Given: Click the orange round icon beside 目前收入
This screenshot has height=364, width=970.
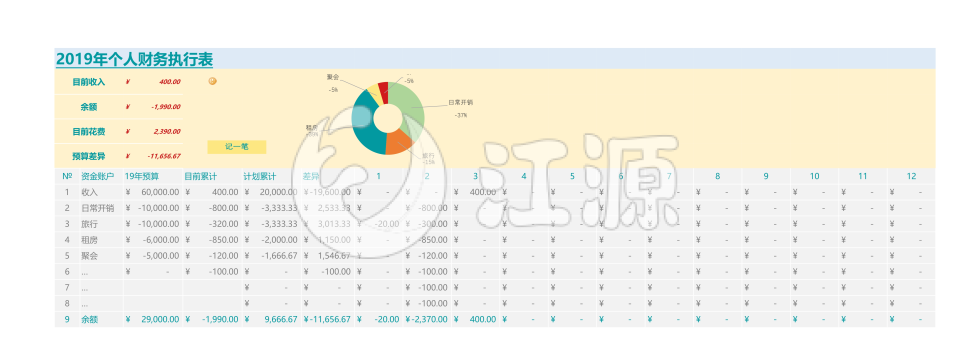Looking at the screenshot, I should tap(212, 81).
